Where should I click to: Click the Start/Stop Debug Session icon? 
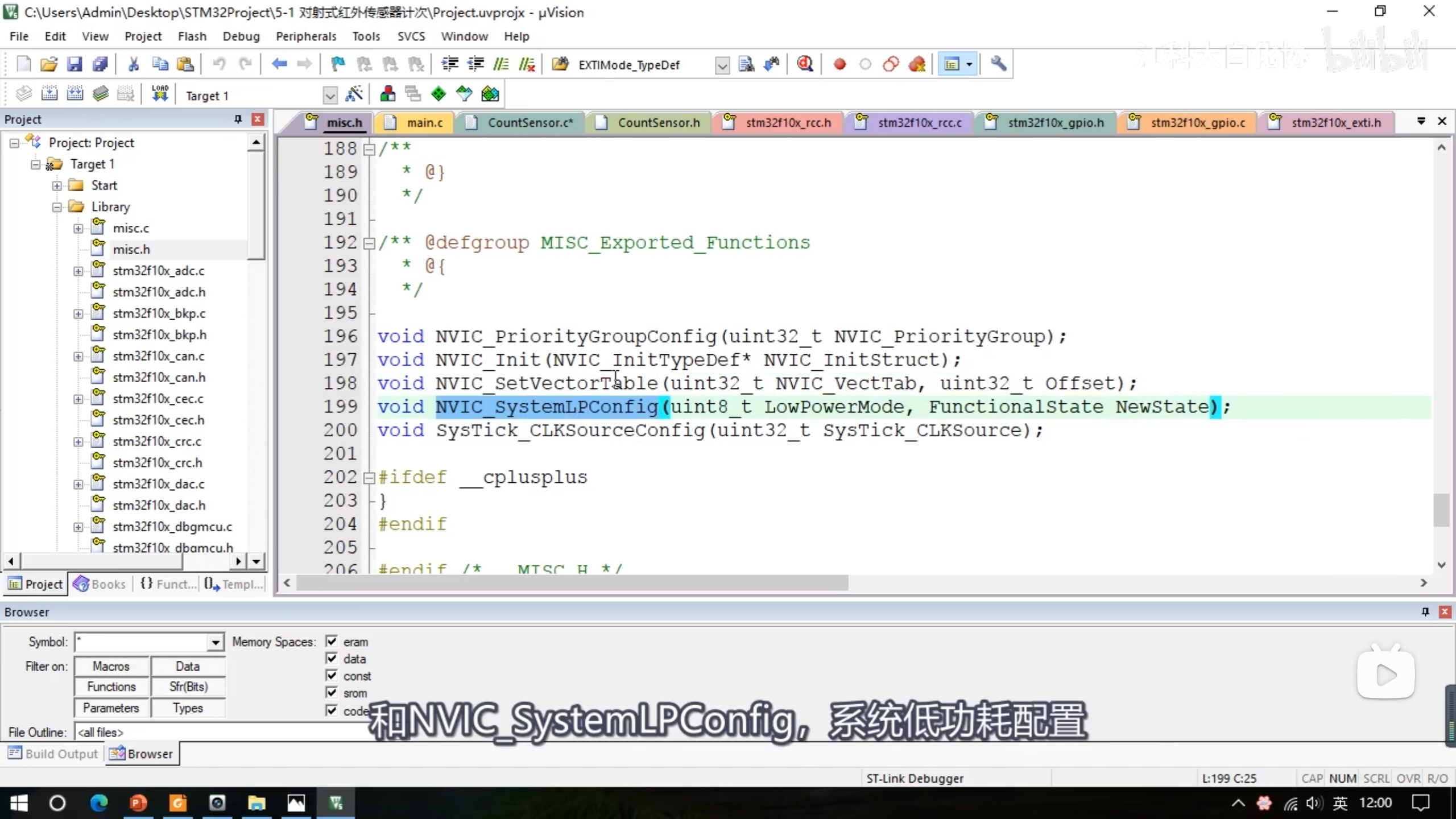click(x=805, y=64)
